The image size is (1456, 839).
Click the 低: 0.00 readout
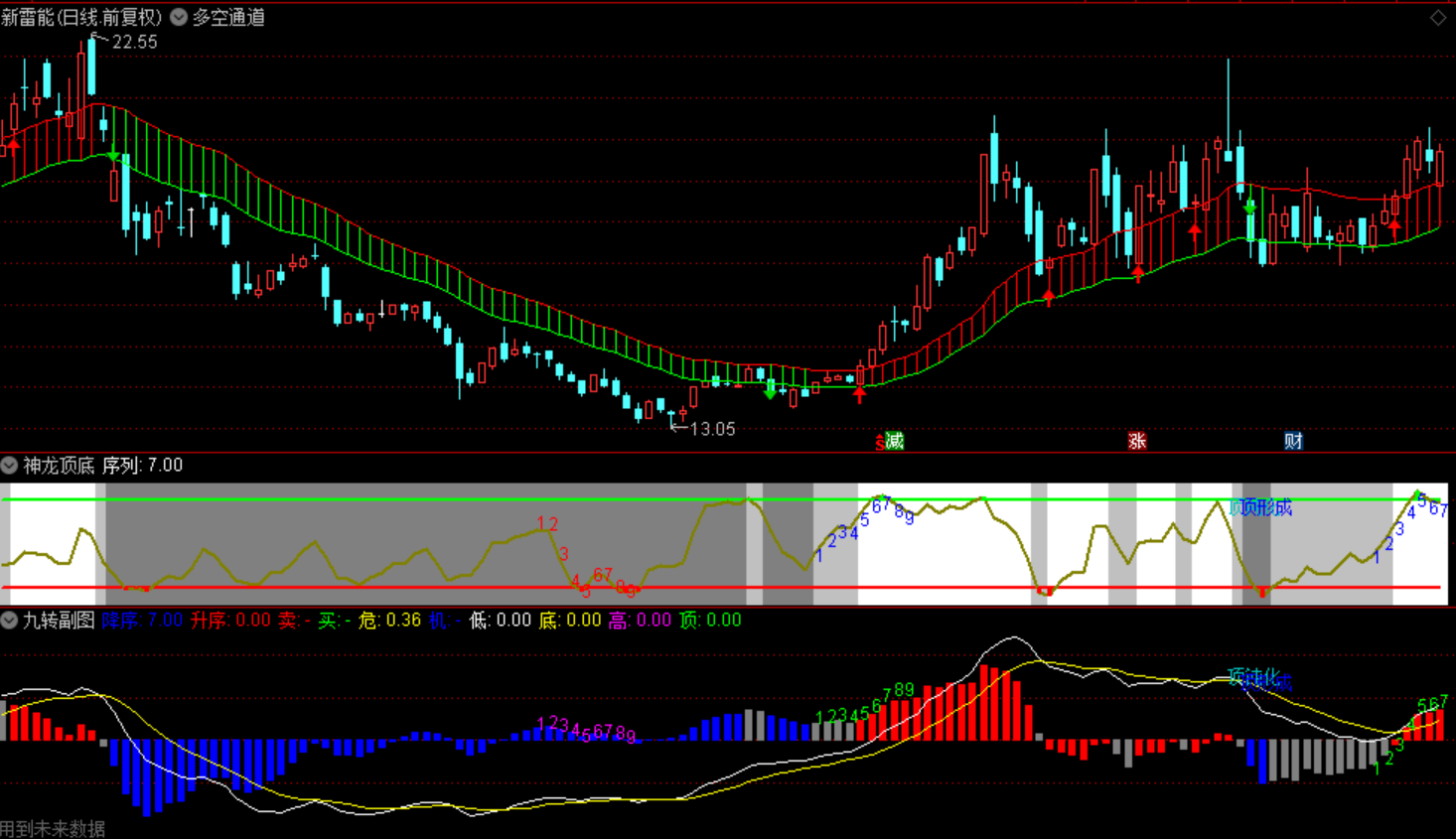pos(501,621)
